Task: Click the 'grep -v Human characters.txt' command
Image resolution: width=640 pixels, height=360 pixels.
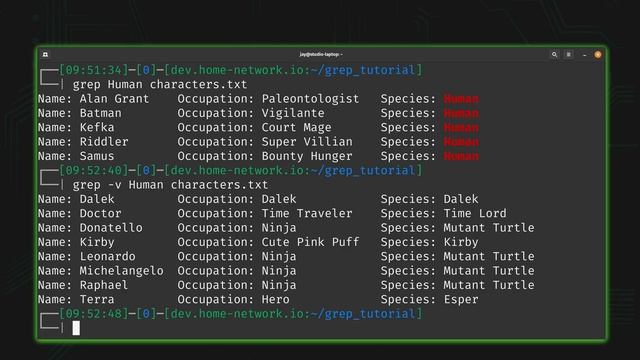Action: point(170,185)
